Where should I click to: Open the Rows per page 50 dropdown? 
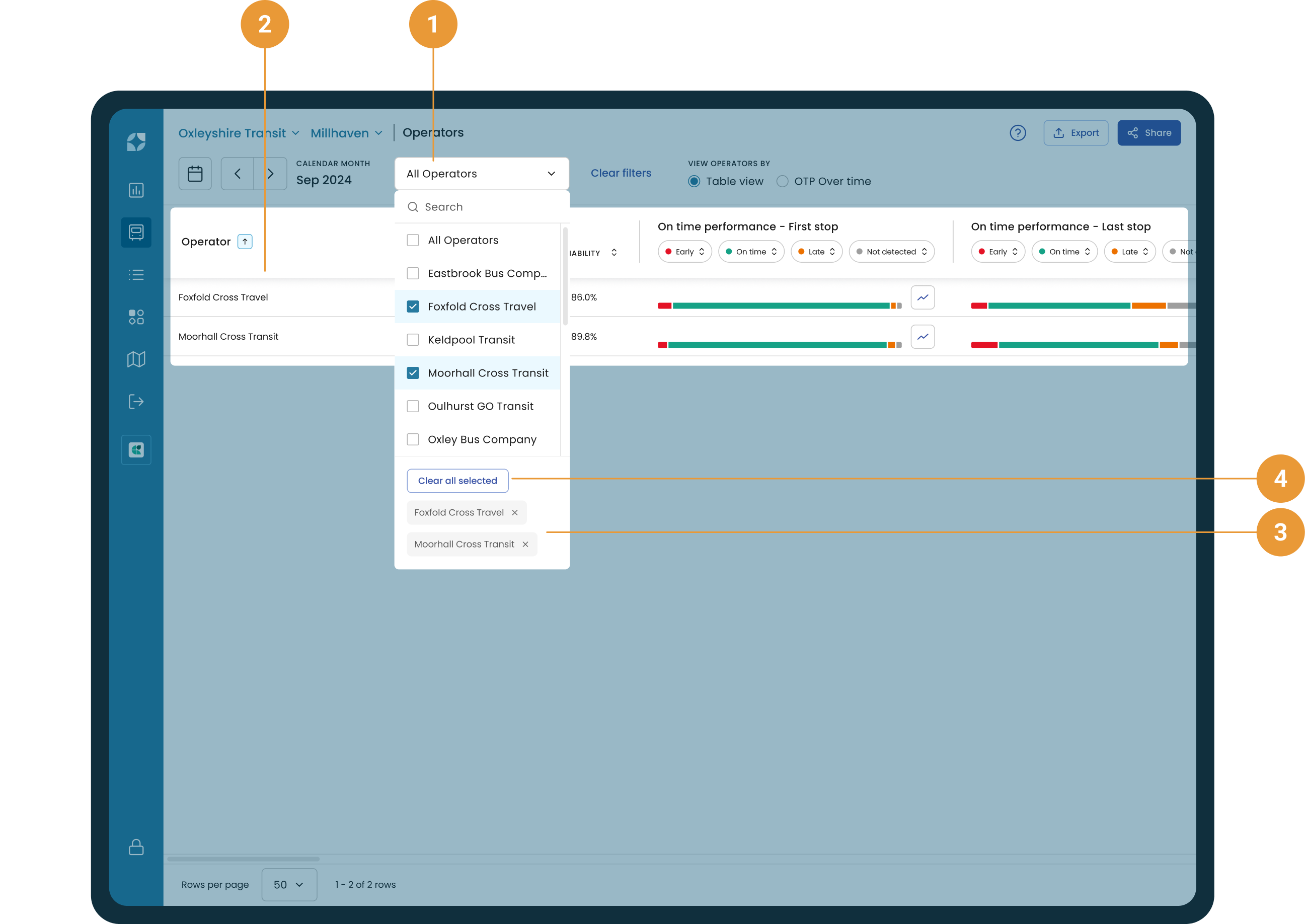(288, 884)
